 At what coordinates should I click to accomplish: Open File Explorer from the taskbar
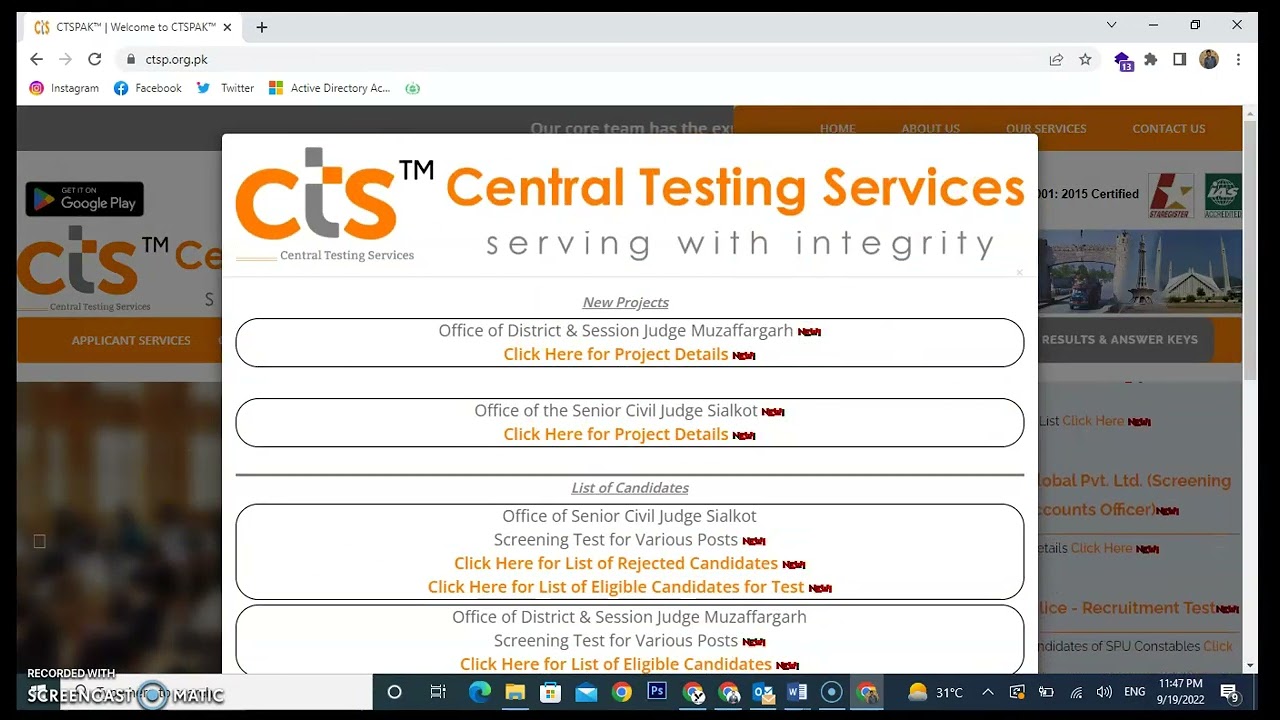pos(515,692)
